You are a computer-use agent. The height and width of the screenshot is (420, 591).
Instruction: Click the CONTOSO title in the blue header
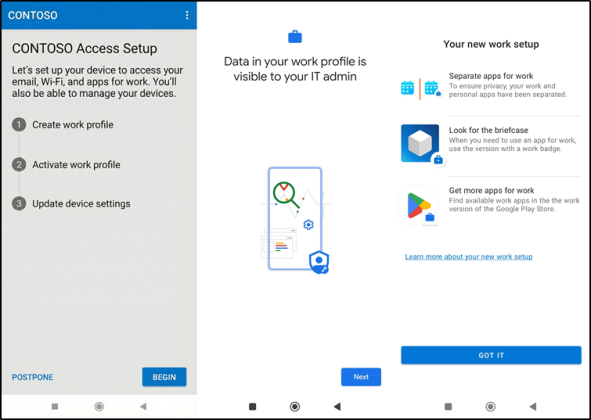pos(33,15)
